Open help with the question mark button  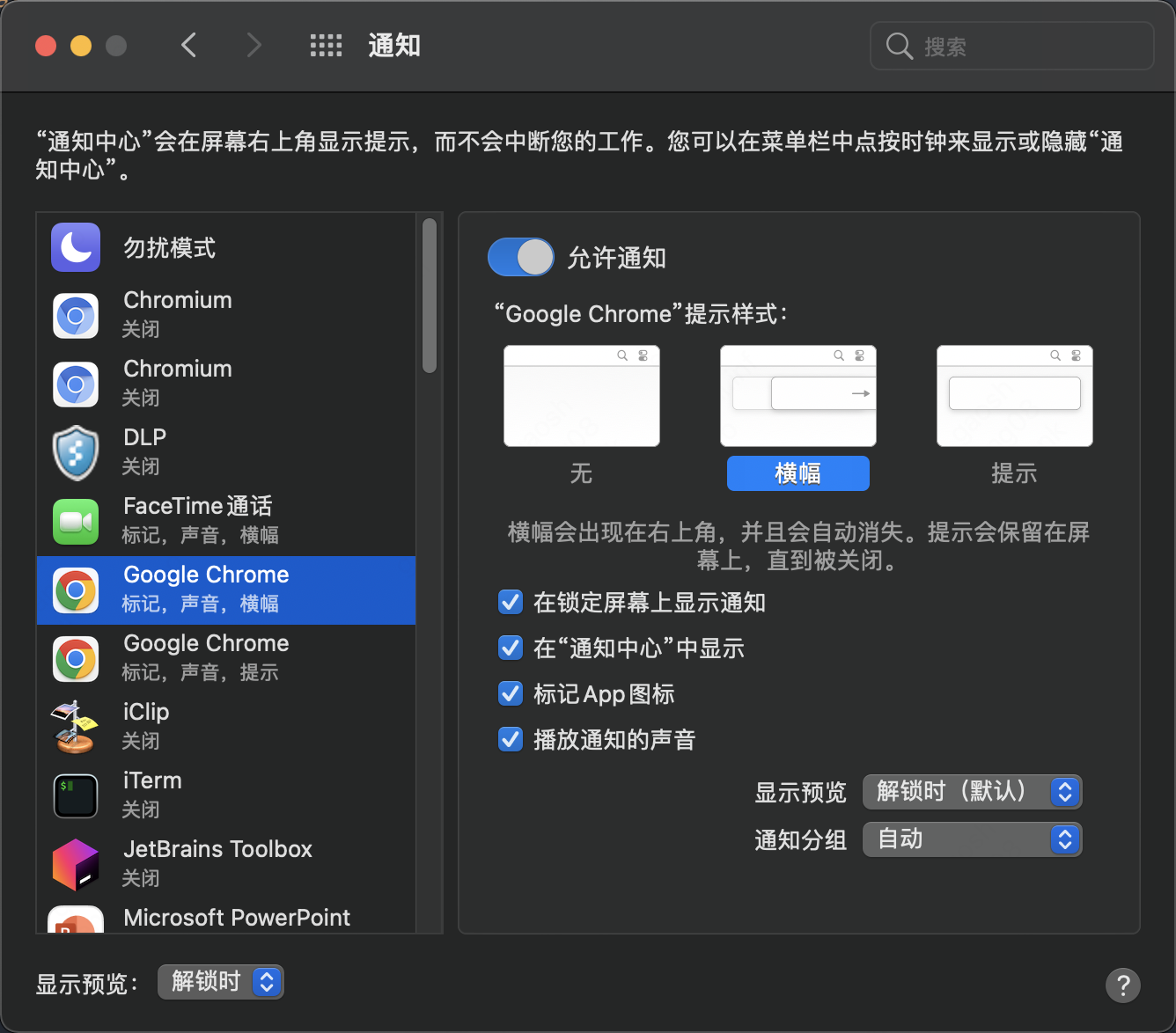pos(1123,985)
